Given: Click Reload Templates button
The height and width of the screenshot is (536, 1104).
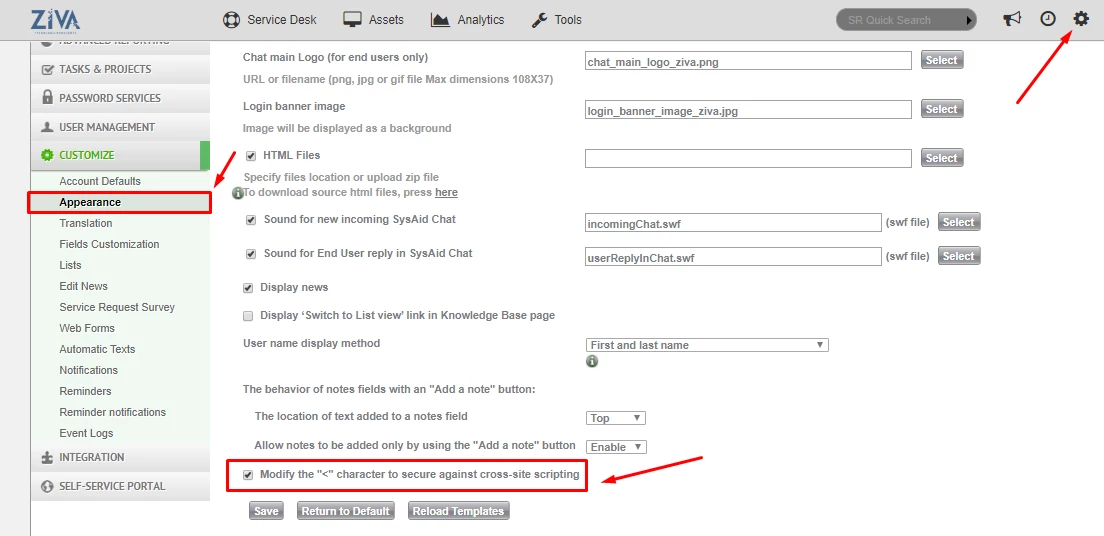Looking at the screenshot, I should tap(458, 511).
